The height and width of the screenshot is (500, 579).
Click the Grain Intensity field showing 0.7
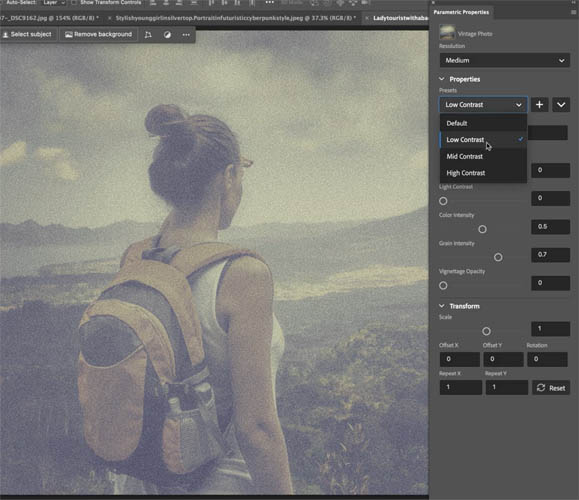[550, 255]
